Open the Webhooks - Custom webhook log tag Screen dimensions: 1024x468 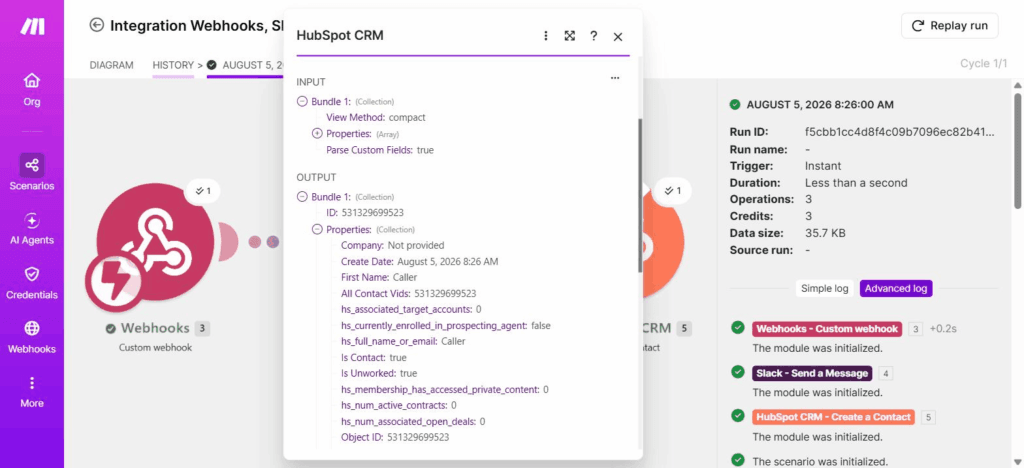[x=827, y=329]
